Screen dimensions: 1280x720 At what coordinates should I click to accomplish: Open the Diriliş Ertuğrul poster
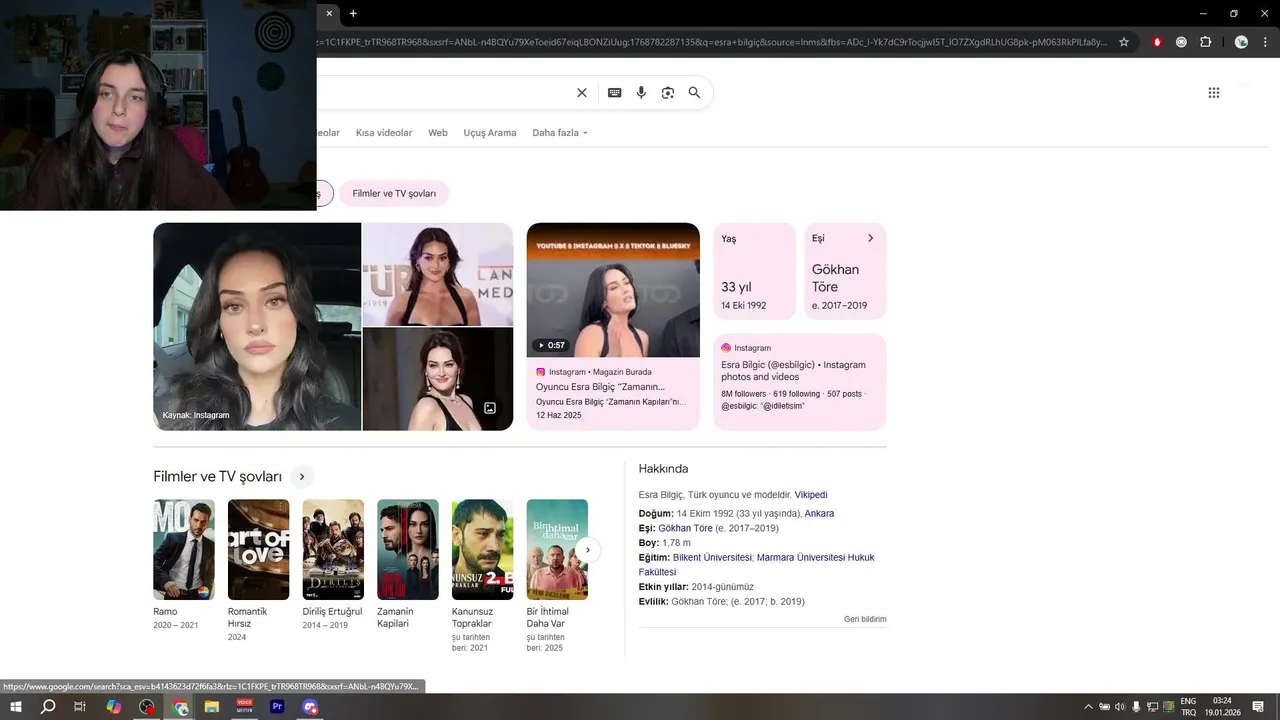click(333, 550)
